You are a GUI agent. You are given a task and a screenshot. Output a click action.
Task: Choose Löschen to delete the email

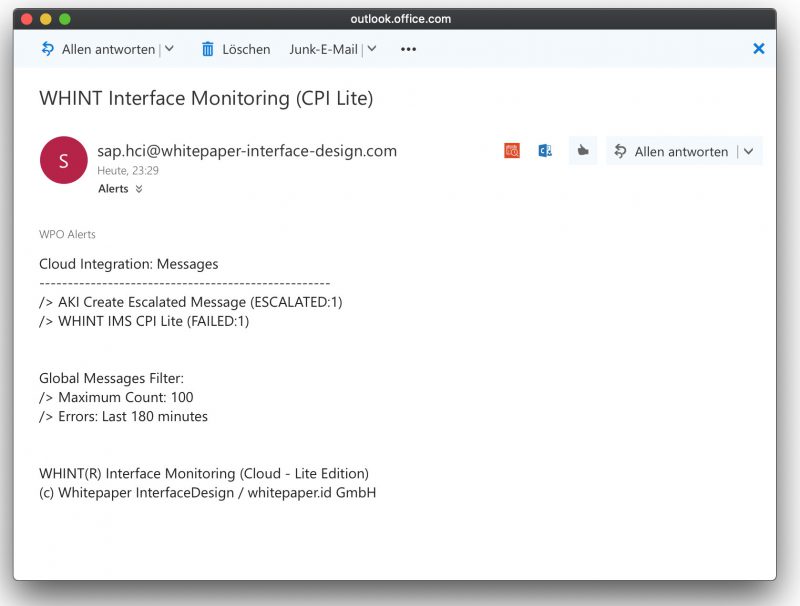pyautogui.click(x=246, y=49)
